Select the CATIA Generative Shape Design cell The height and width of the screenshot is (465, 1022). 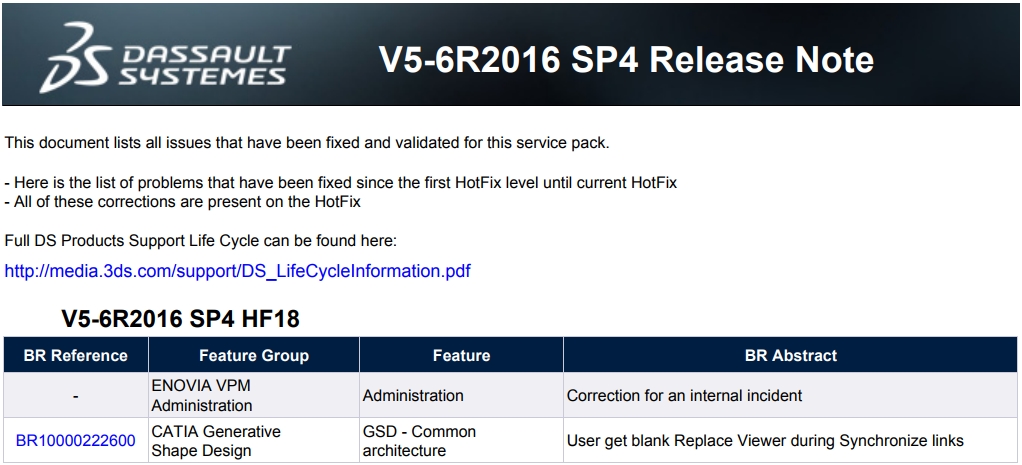(x=254, y=441)
